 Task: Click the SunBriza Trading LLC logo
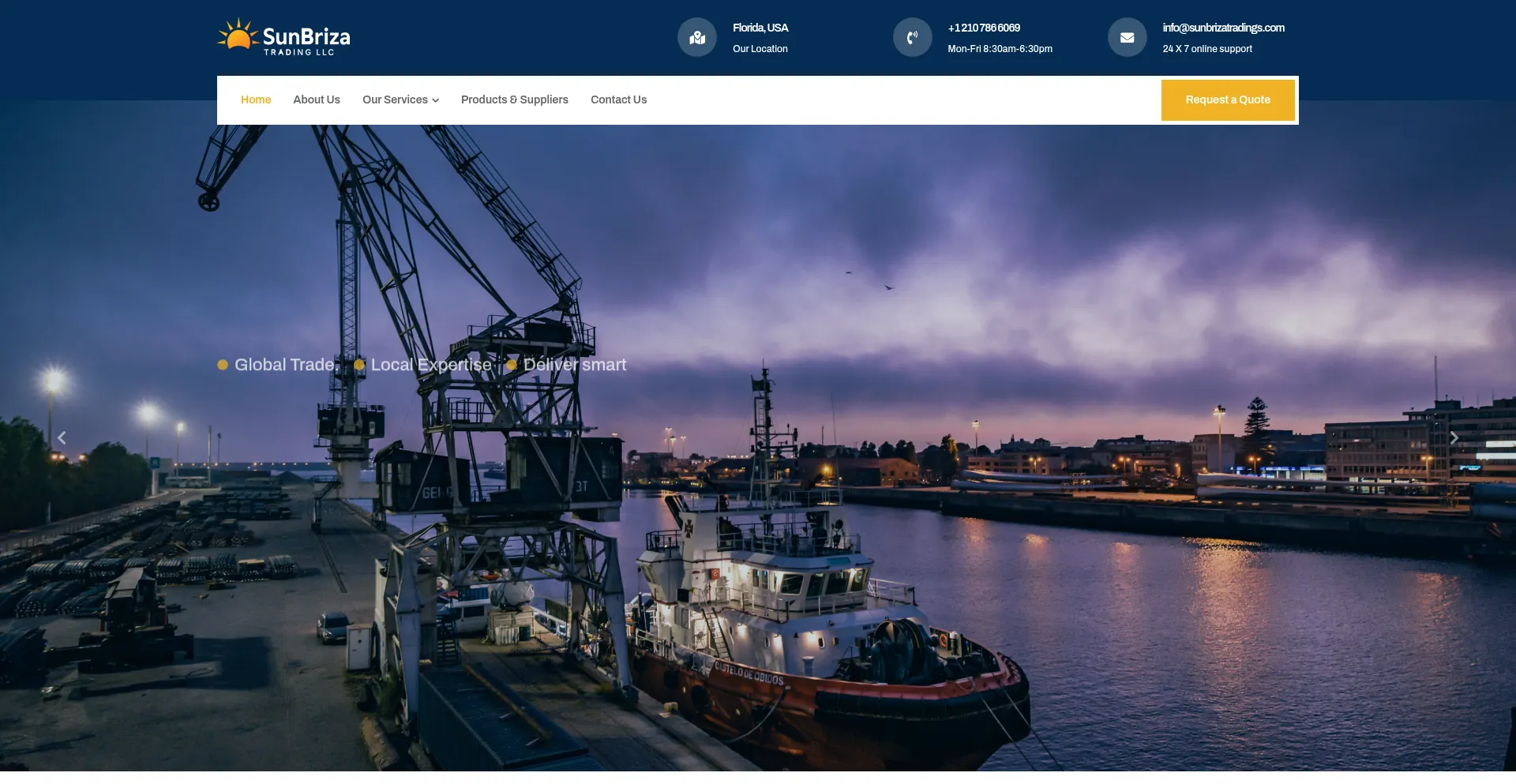283,37
